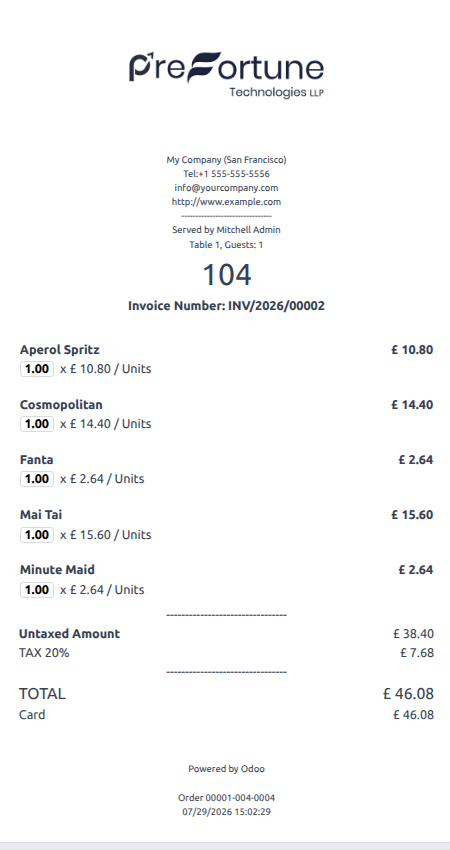Click the TOTAL amount £ 46.08
Screen dimensions: 450x850
tap(408, 693)
